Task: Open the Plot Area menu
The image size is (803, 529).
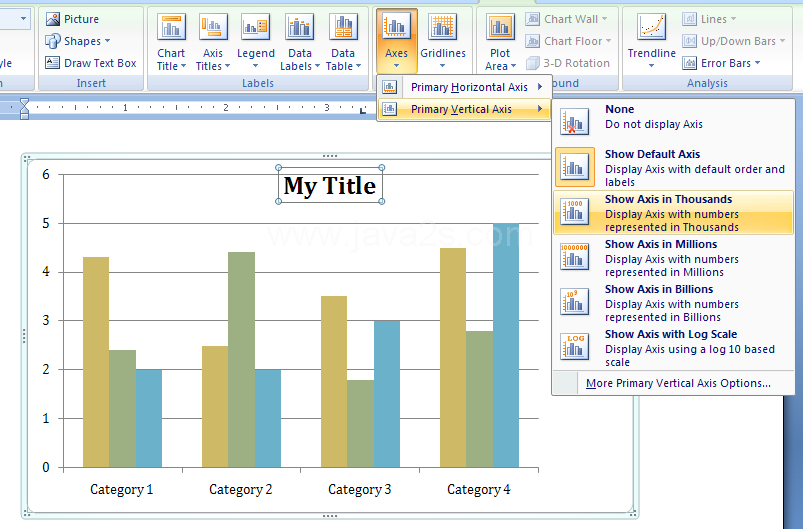Action: (500, 43)
